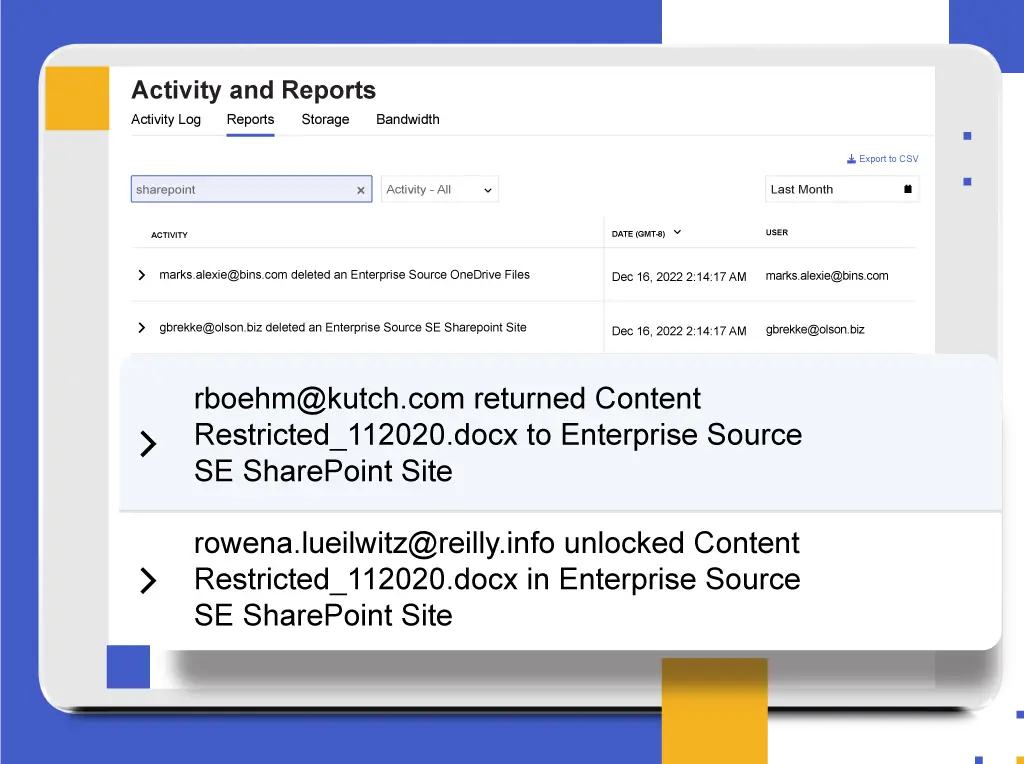Expand the rboehm@kutch.com returned Content row

tap(148, 443)
